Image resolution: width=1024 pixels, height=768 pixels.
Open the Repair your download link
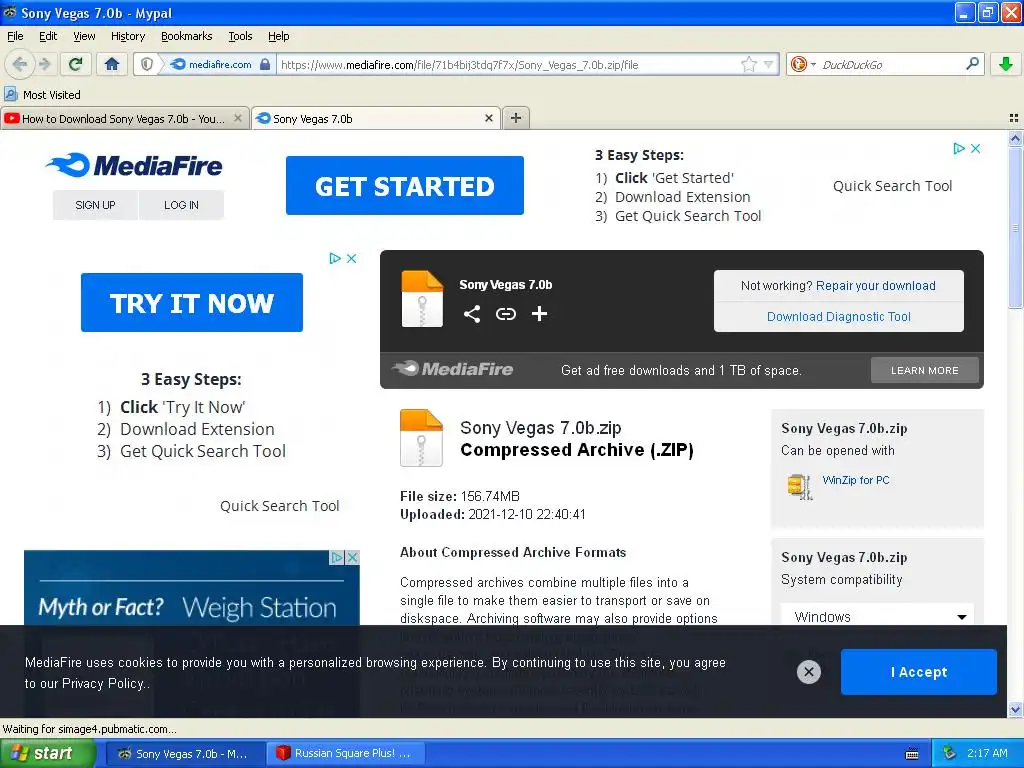tap(876, 285)
